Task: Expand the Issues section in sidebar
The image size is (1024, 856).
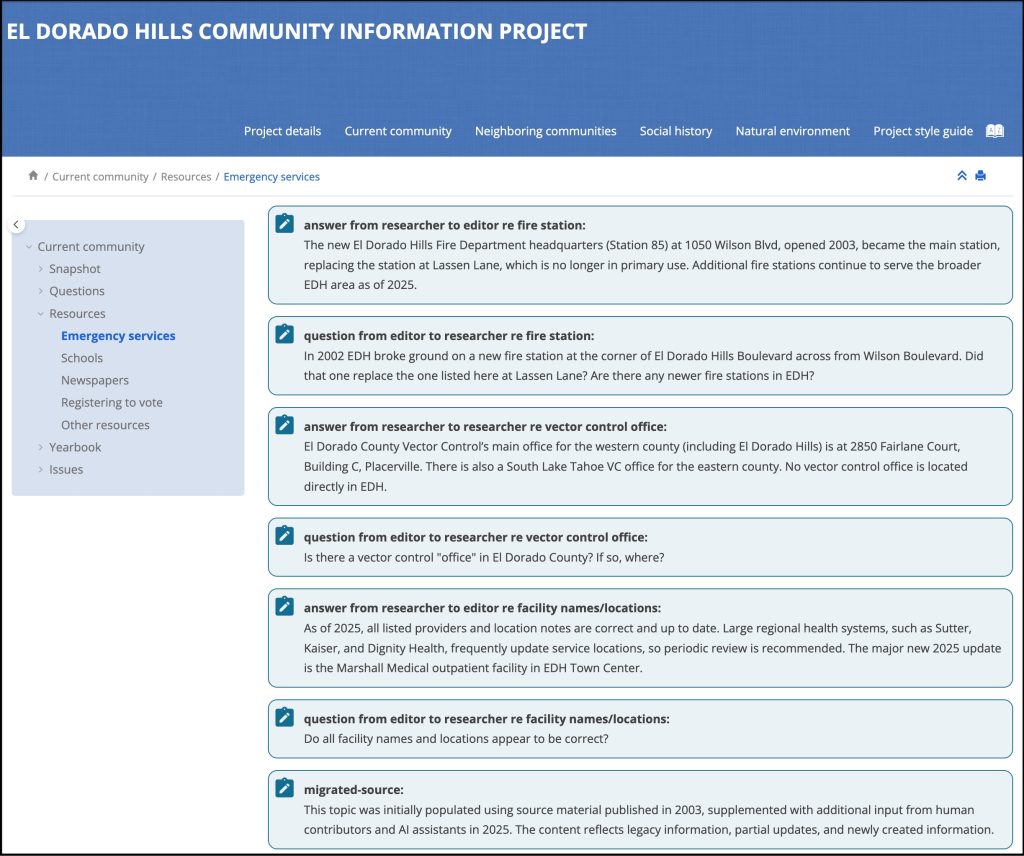Action: [41, 470]
